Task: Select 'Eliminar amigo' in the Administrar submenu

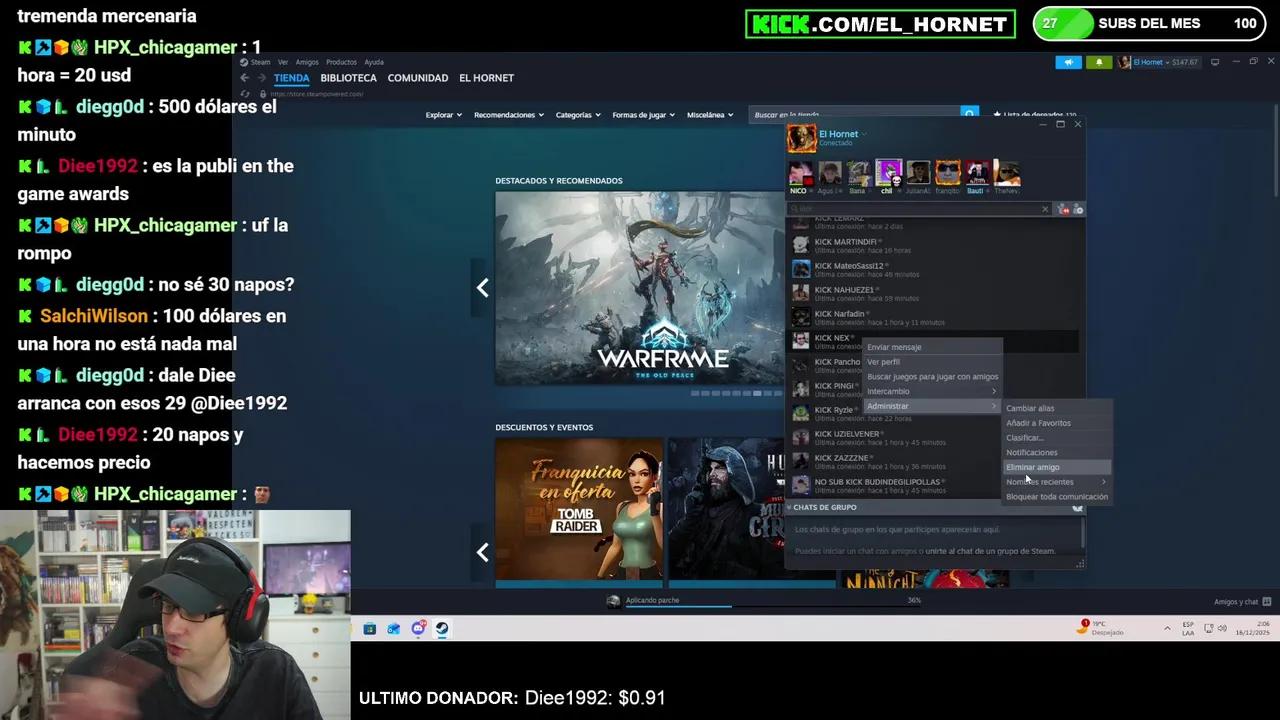Action: 1057,467
